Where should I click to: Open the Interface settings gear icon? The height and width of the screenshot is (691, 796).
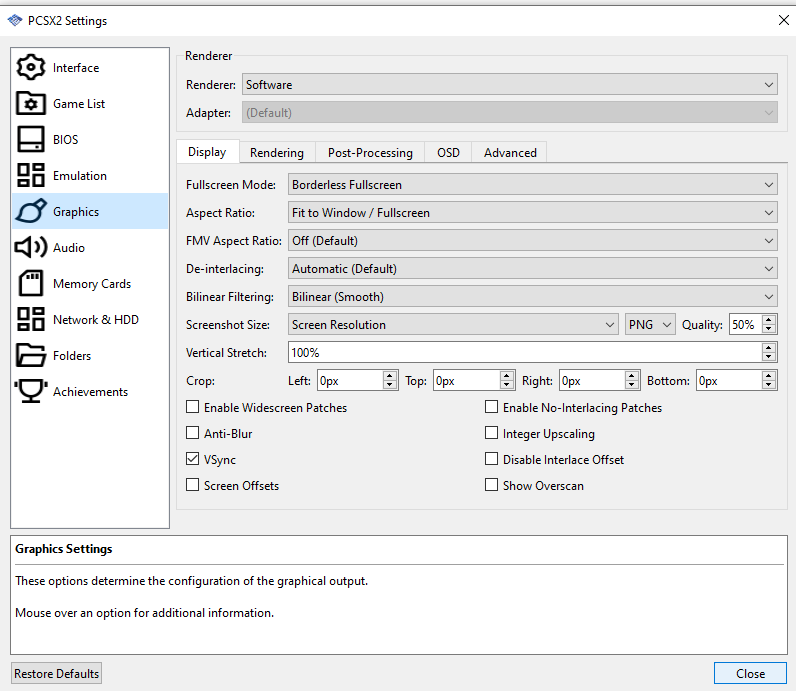point(31,67)
